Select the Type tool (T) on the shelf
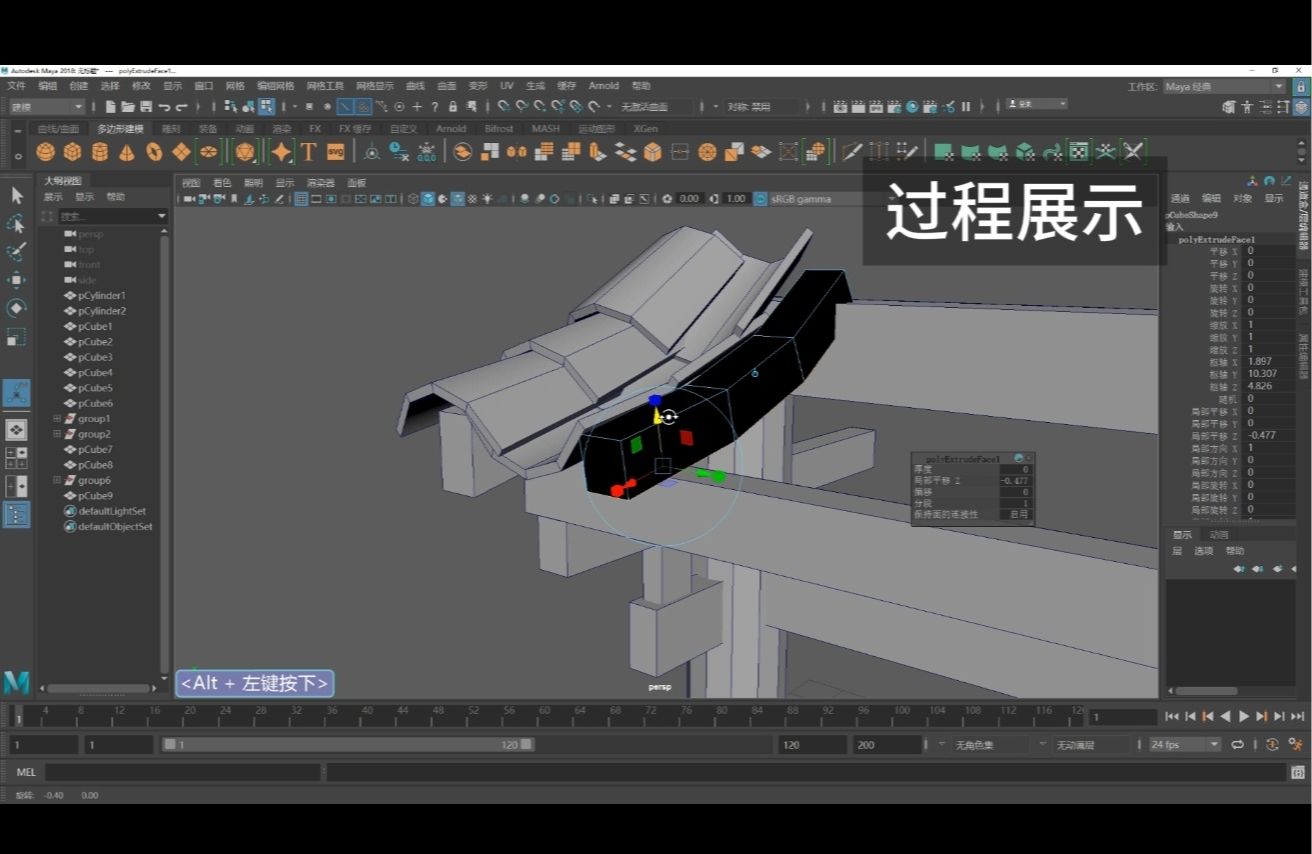The width and height of the screenshot is (1312, 854). pos(308,150)
